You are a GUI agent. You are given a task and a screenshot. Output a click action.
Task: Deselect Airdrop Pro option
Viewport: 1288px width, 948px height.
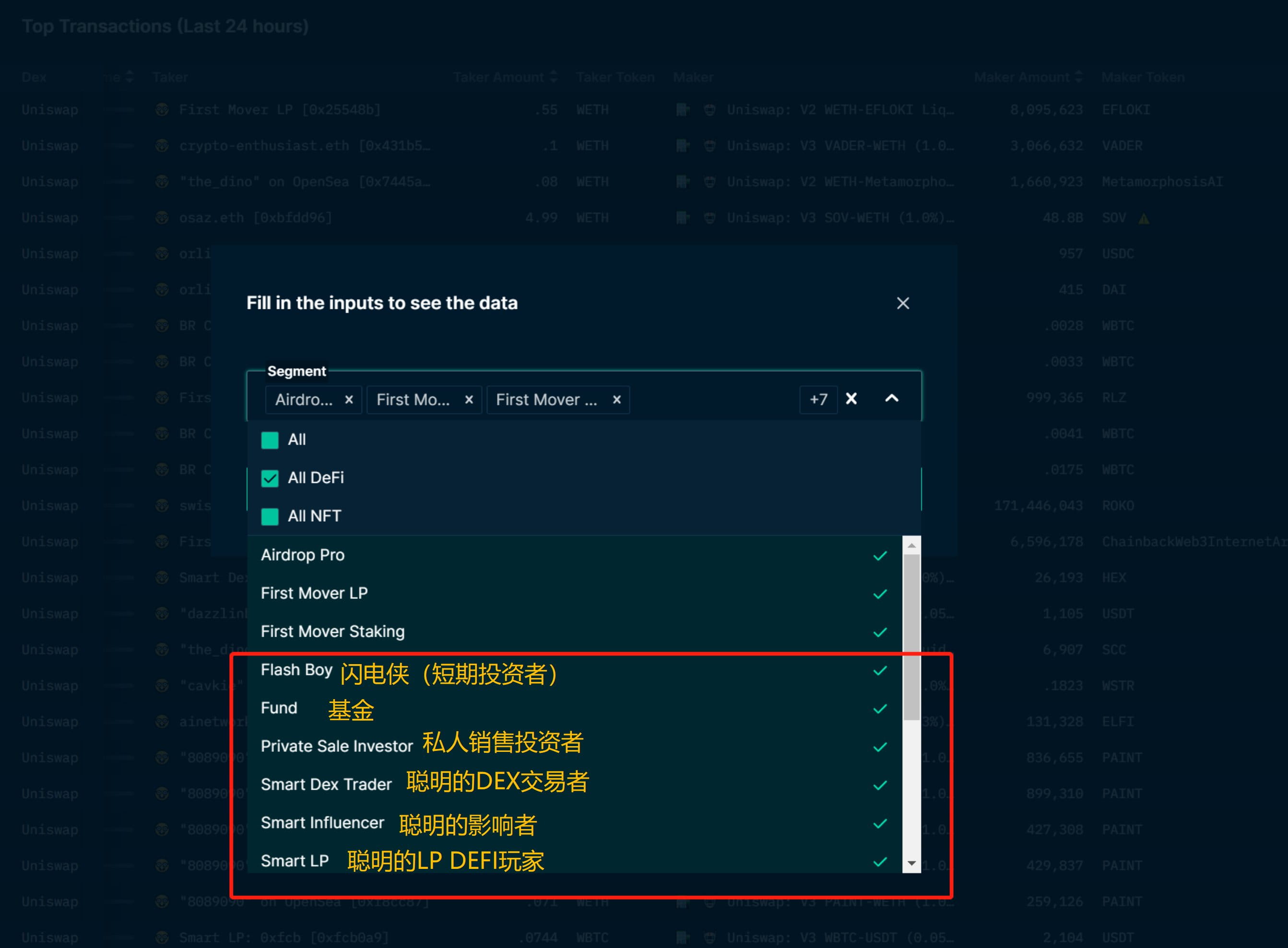click(x=303, y=555)
